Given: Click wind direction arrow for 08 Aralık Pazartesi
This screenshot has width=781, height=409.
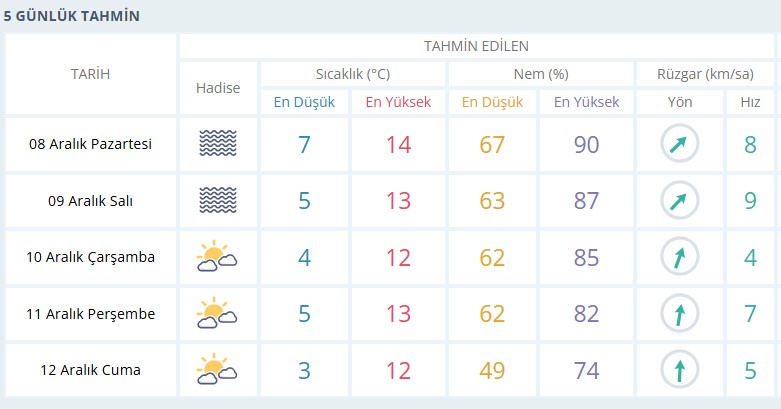Looking at the screenshot, I should coord(679,144).
